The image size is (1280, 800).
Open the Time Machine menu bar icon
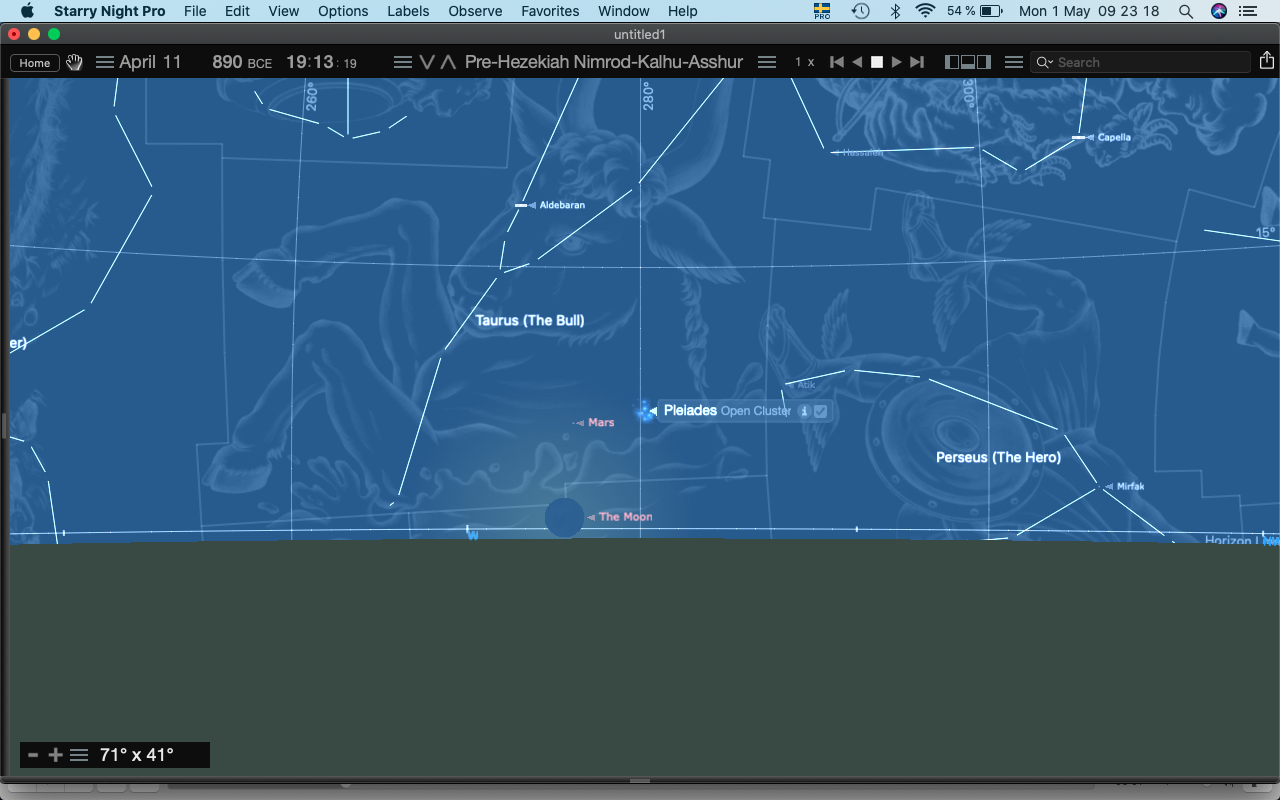tap(860, 11)
